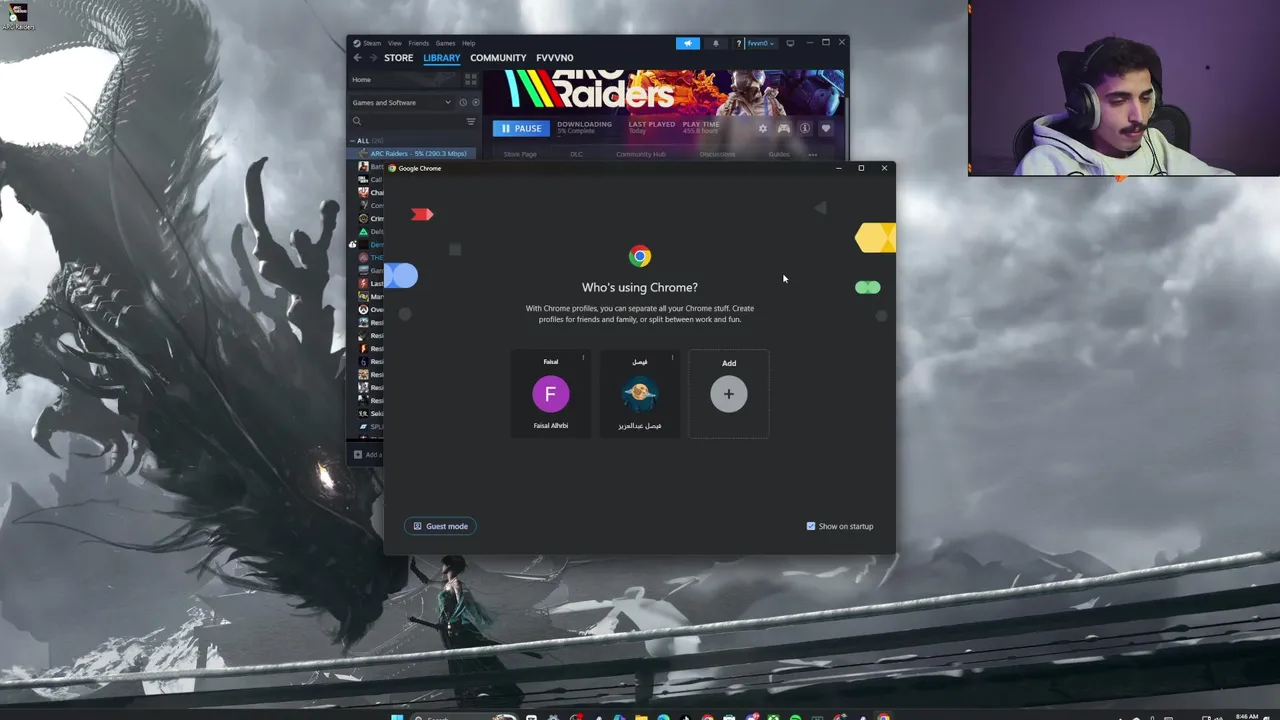Open Faisal profile three-dot menu
Image resolution: width=1280 pixels, height=720 pixels.
click(x=583, y=358)
